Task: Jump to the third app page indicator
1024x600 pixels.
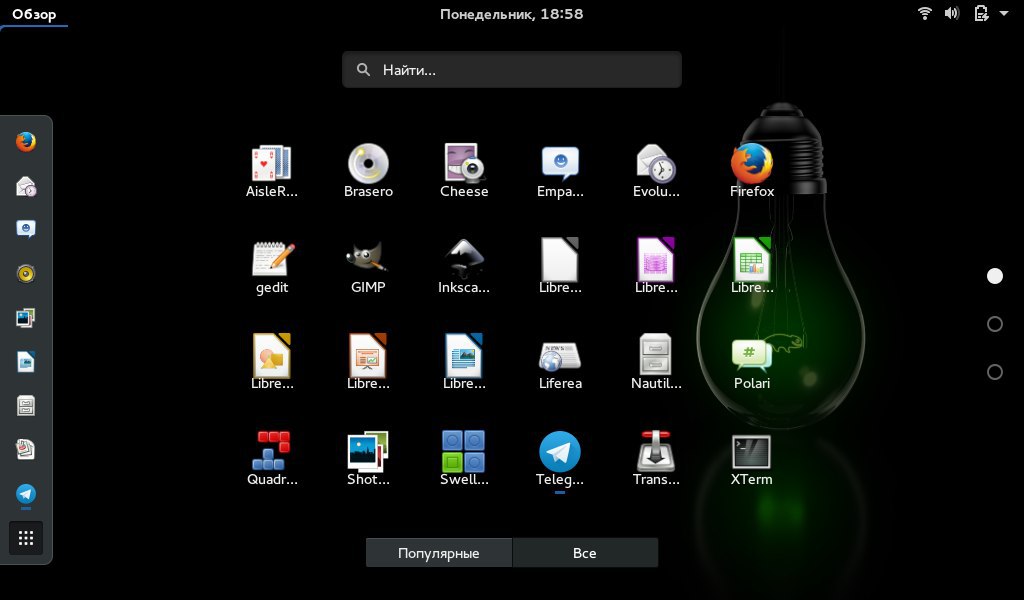Action: 995,371
